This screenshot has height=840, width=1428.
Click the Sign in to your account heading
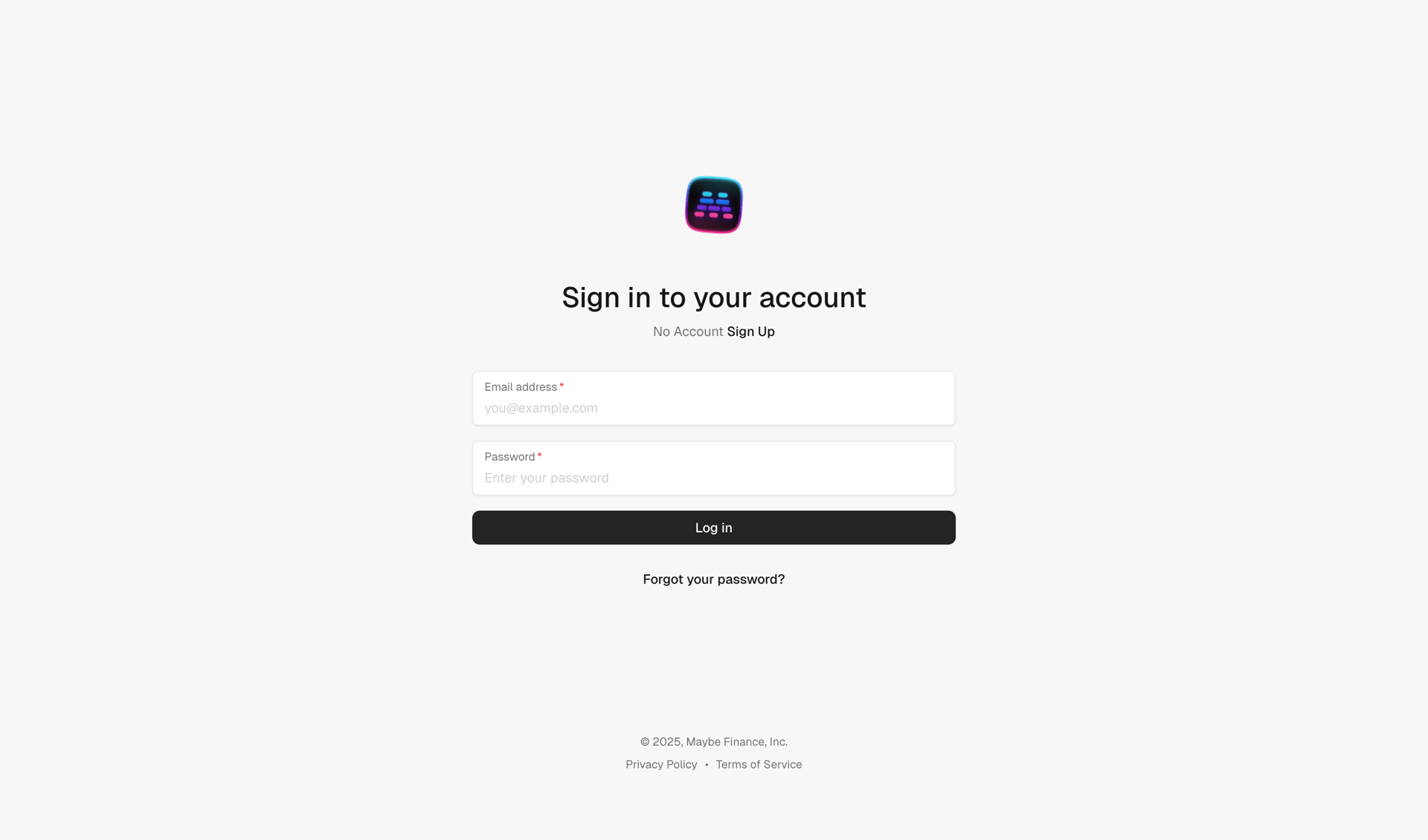pos(714,297)
